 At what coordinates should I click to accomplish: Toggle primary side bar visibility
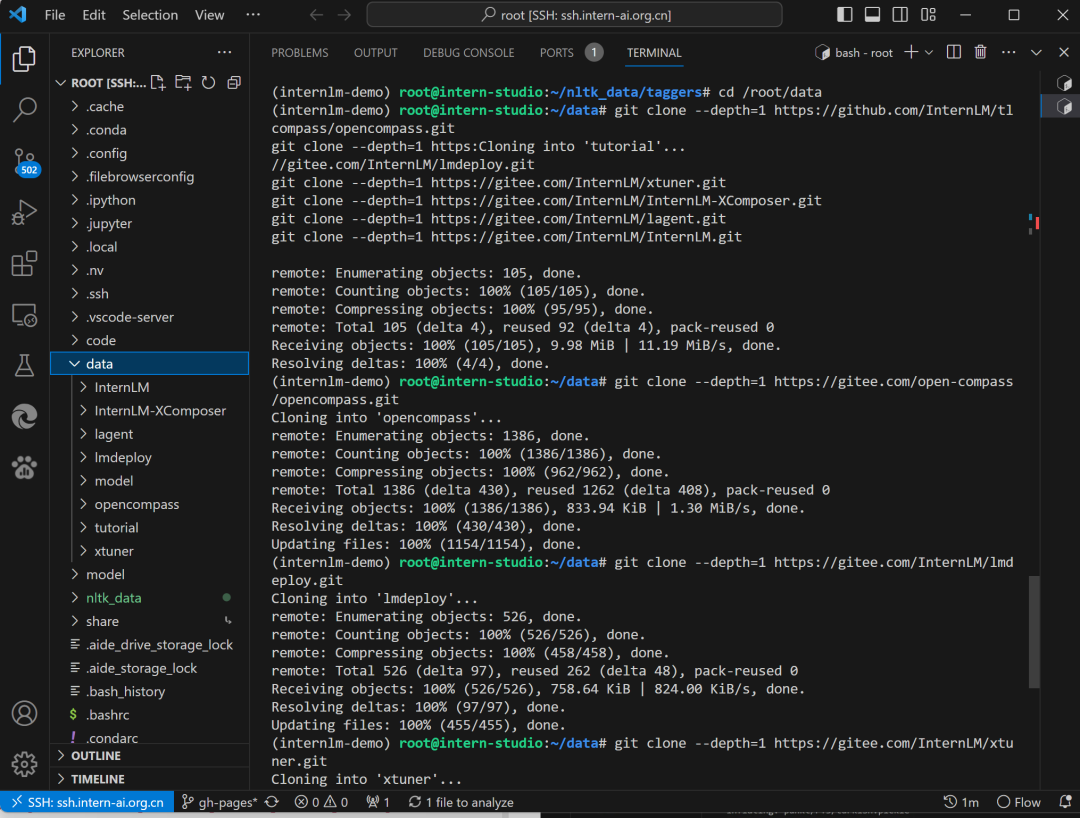coord(844,14)
